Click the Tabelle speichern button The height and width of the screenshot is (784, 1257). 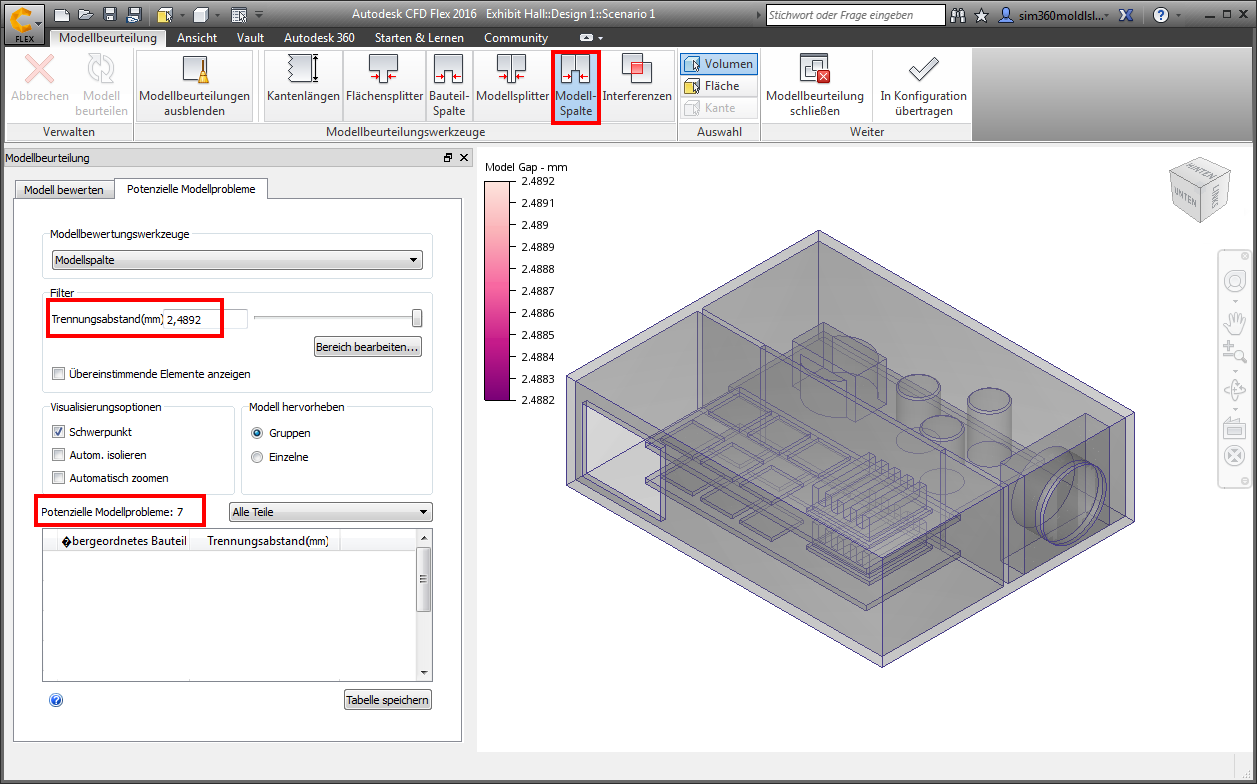tap(388, 700)
